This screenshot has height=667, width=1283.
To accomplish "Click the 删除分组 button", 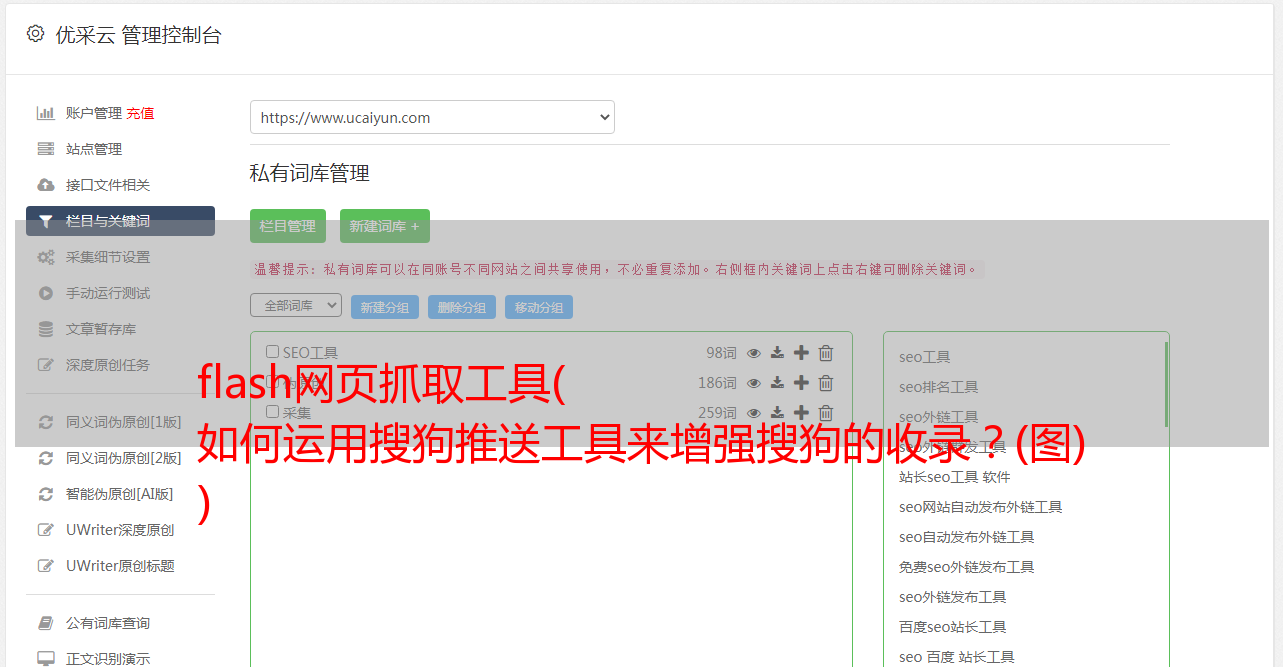I will pyautogui.click(x=462, y=307).
